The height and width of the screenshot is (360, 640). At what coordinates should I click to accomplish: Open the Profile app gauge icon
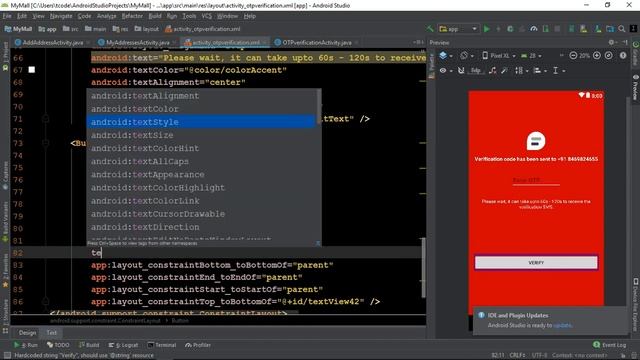coord(533,29)
